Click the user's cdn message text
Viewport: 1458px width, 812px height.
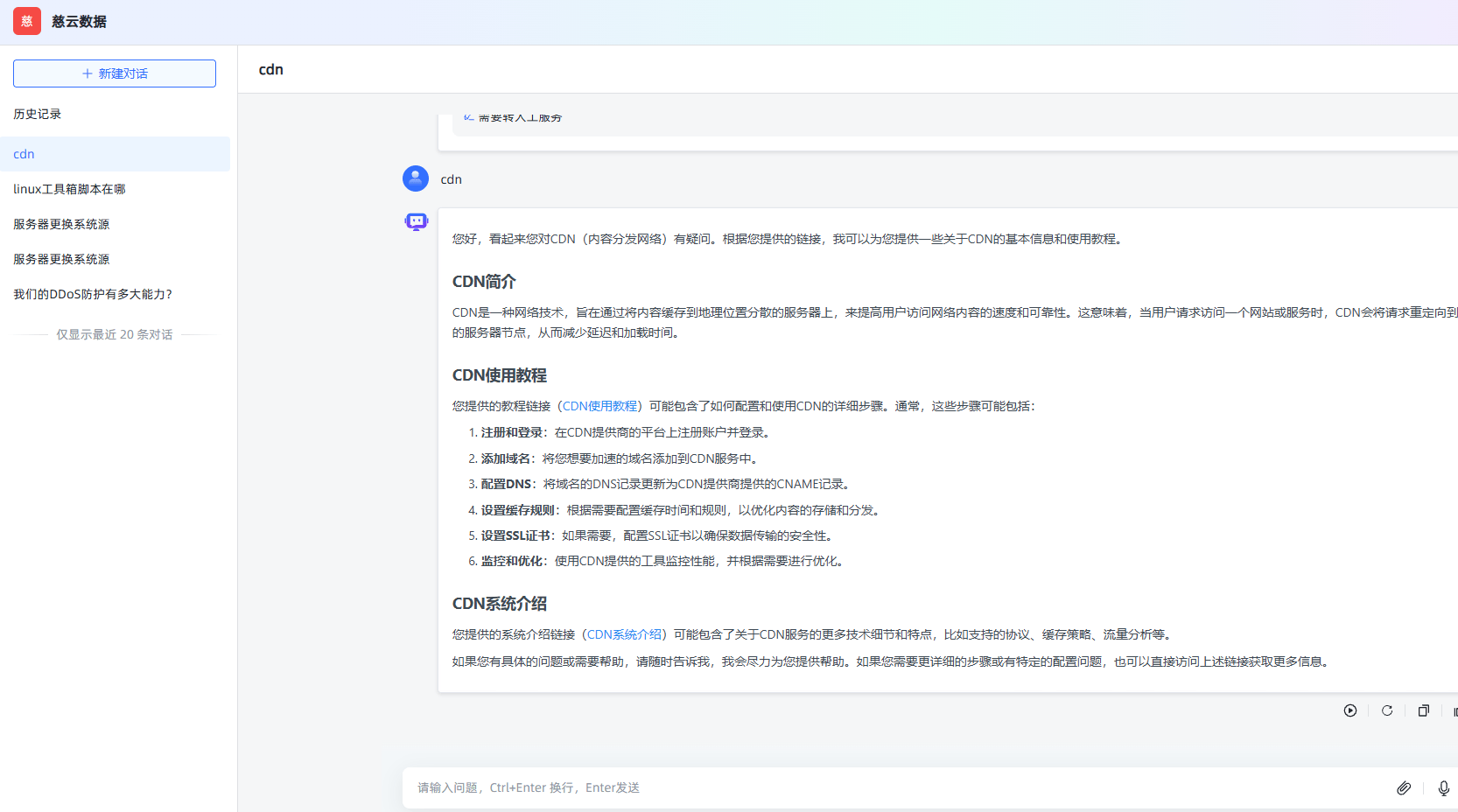(451, 179)
